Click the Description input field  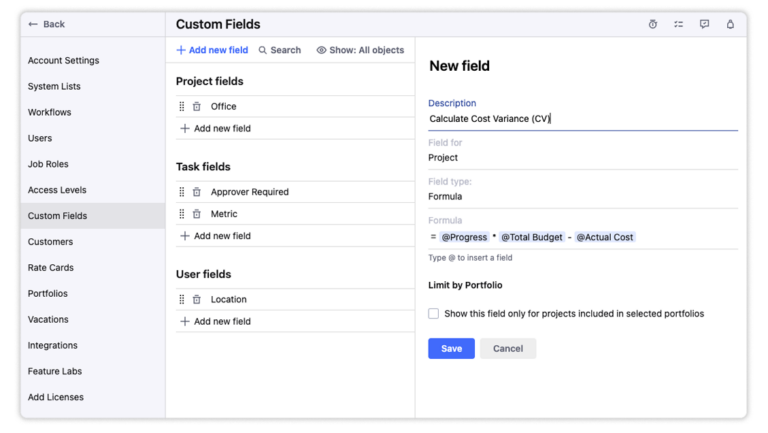[583, 119]
